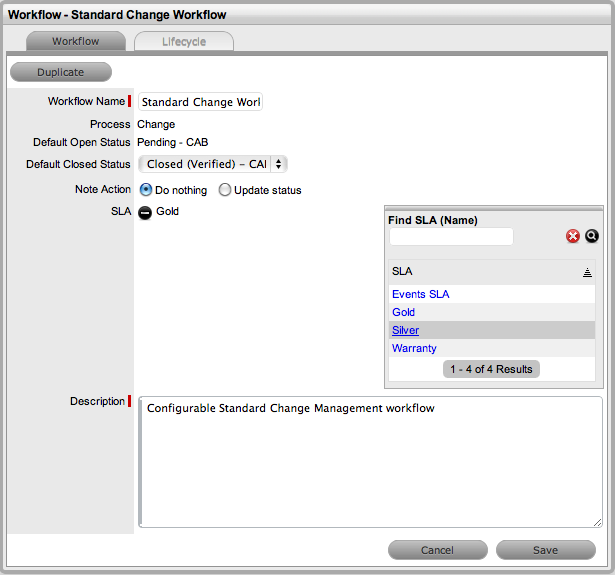Click the Cancel button
This screenshot has height=575, width=615.
pos(438,550)
